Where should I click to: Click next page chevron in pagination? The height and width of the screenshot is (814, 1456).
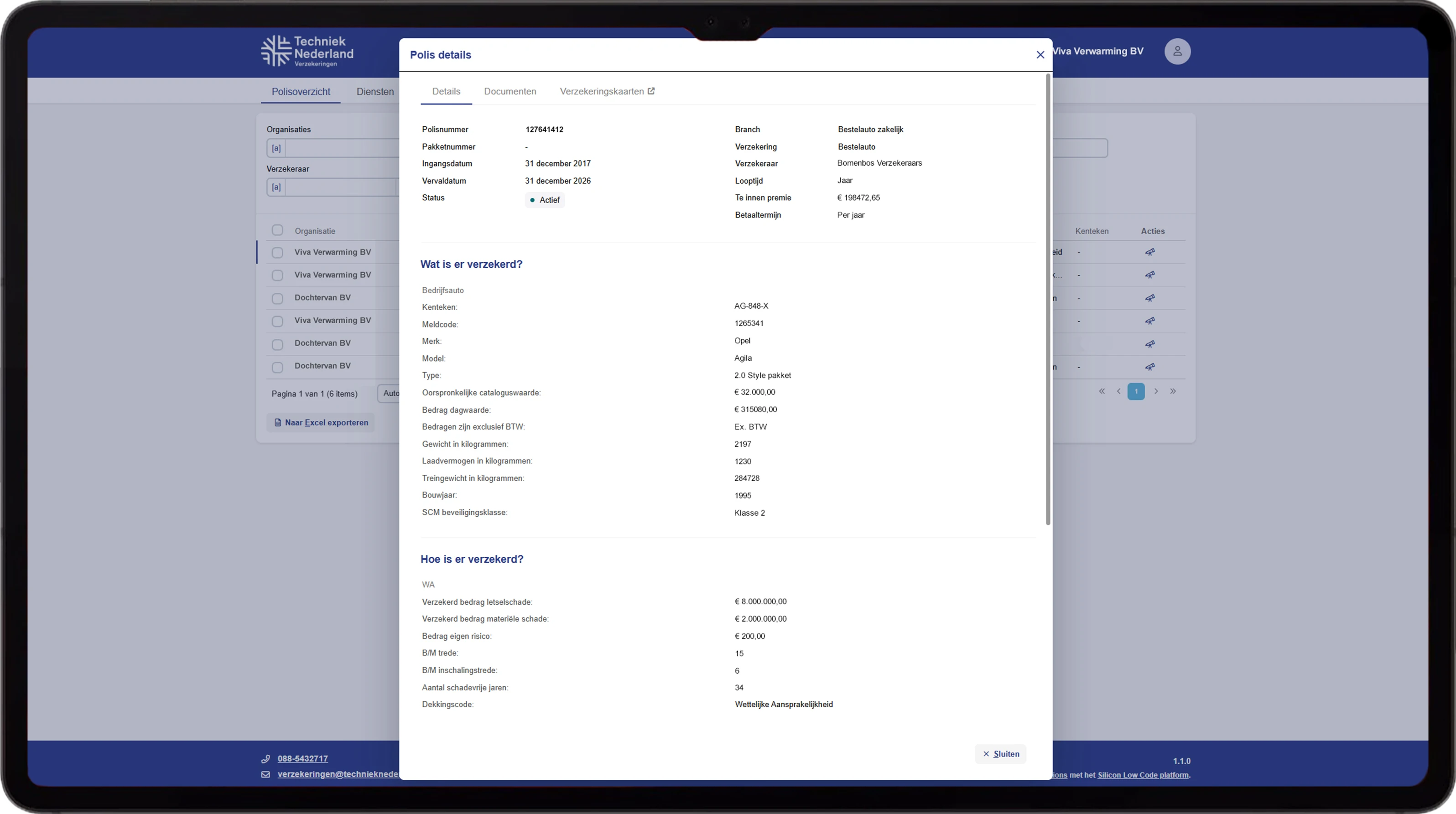click(1156, 391)
